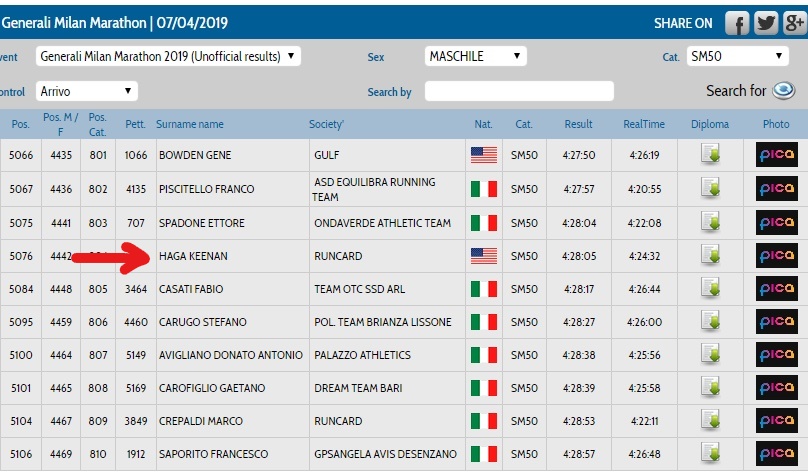The height and width of the screenshot is (474, 808).
Task: Select the name BOWDEN GENE
Action: click(x=195, y=155)
